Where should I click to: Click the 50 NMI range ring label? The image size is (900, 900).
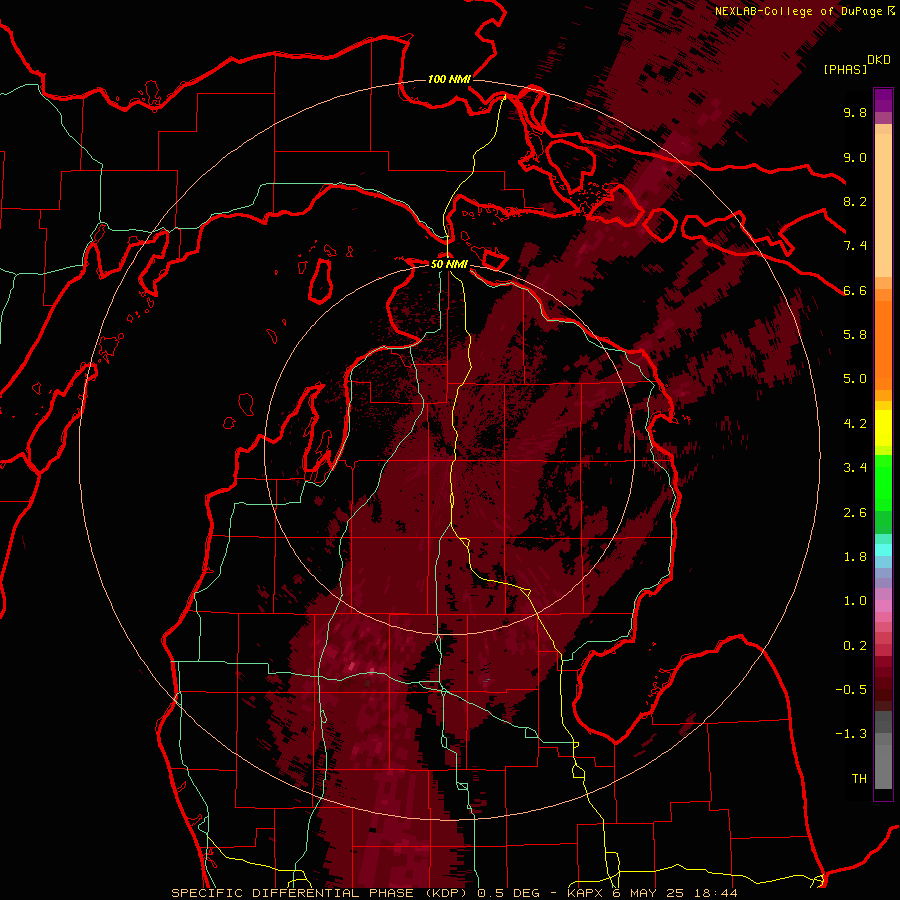(449, 265)
